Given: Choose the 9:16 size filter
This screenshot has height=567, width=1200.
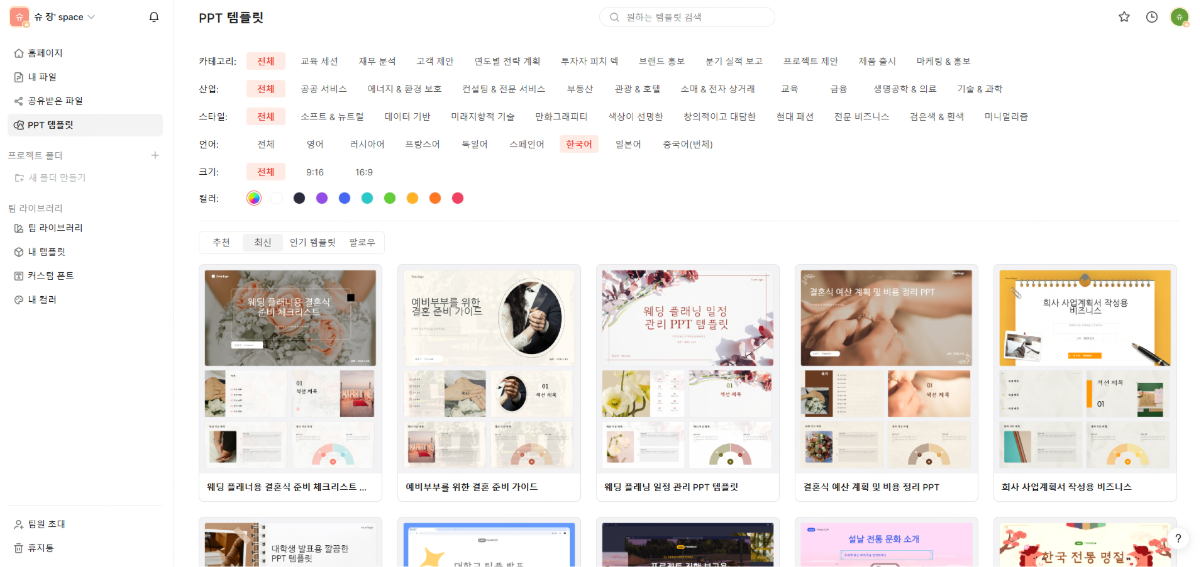Looking at the screenshot, I should click(315, 172).
